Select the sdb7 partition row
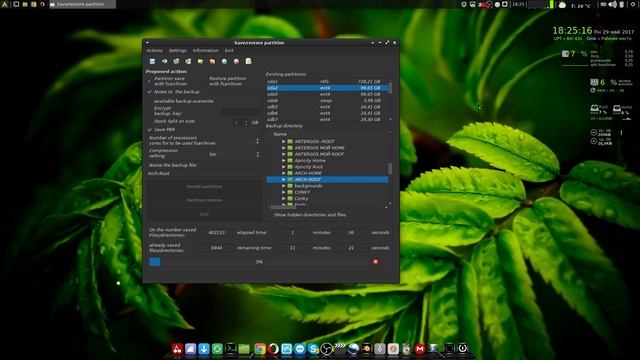640x360 pixels. click(x=328, y=119)
